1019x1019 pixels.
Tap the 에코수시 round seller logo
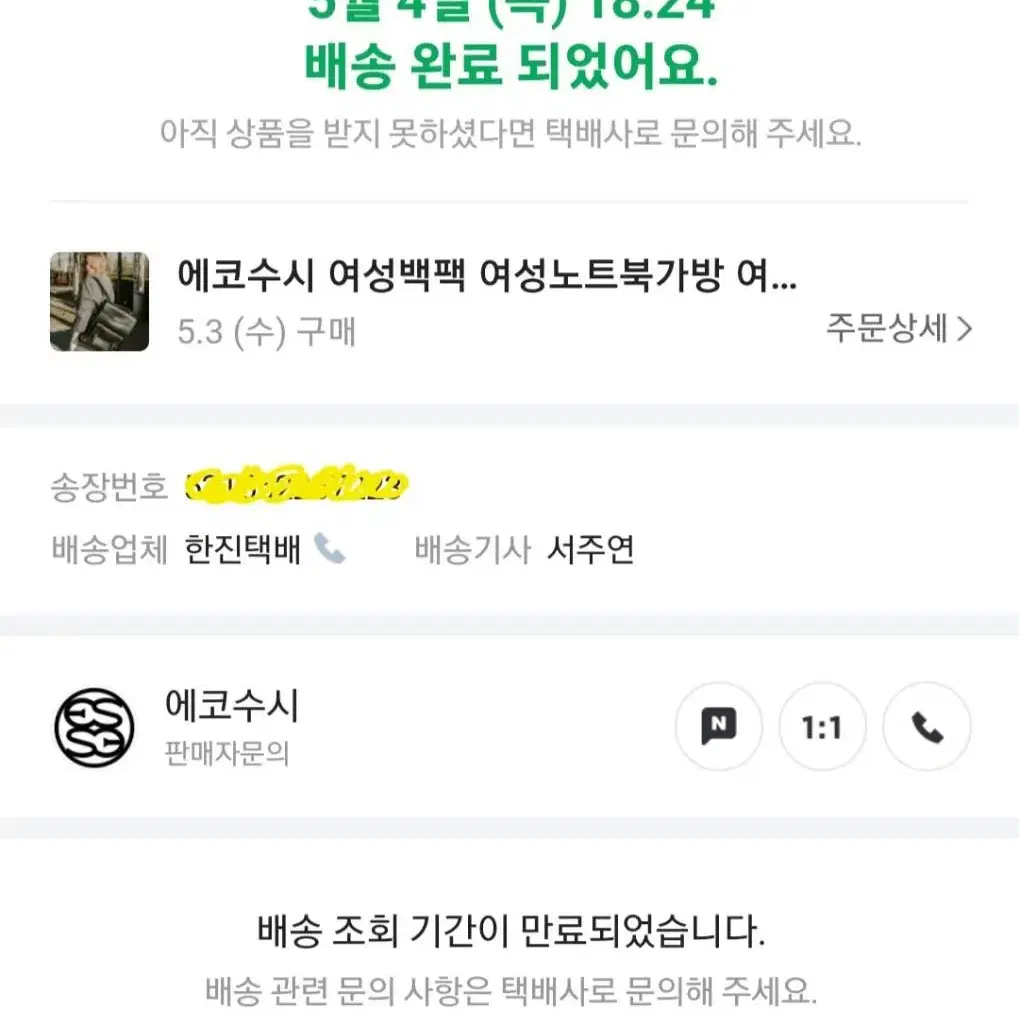[94, 727]
